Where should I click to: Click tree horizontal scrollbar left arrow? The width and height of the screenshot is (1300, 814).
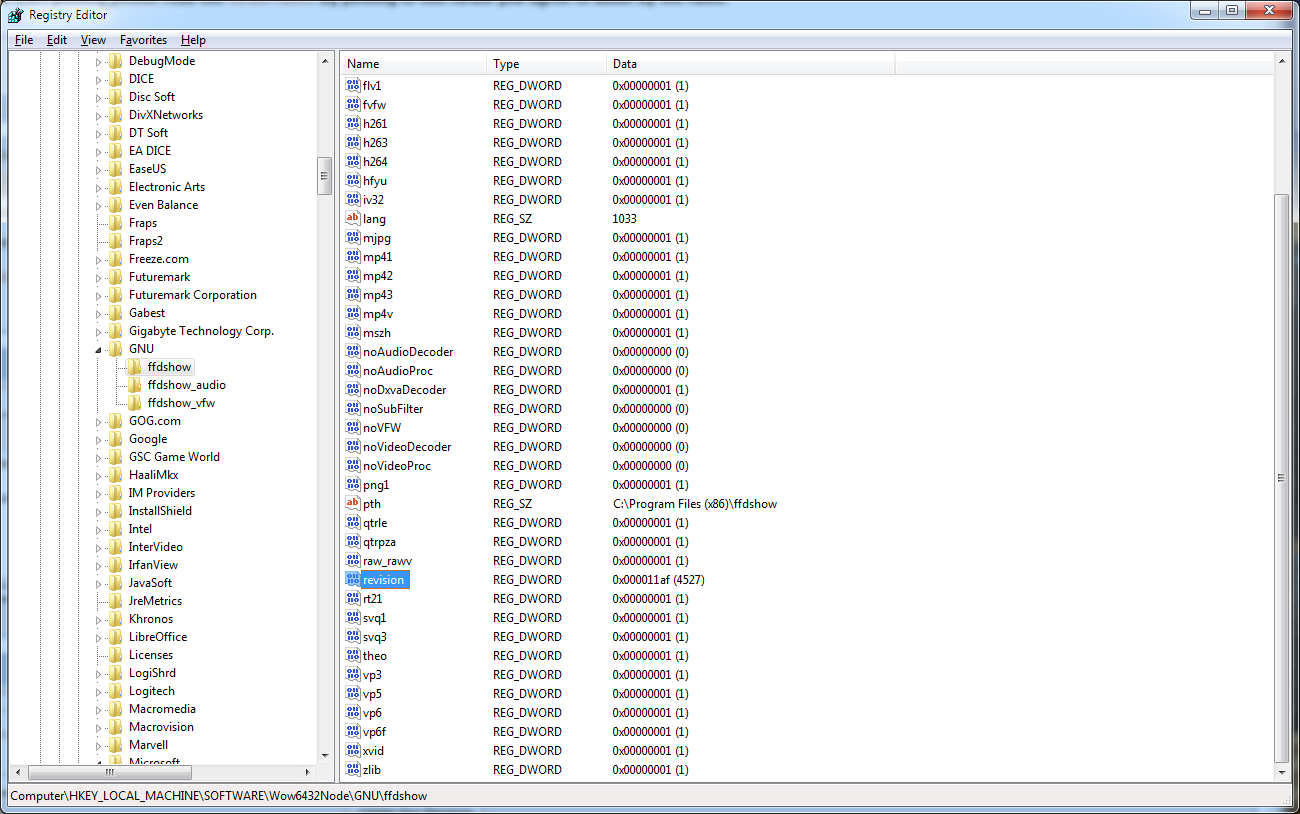17,773
